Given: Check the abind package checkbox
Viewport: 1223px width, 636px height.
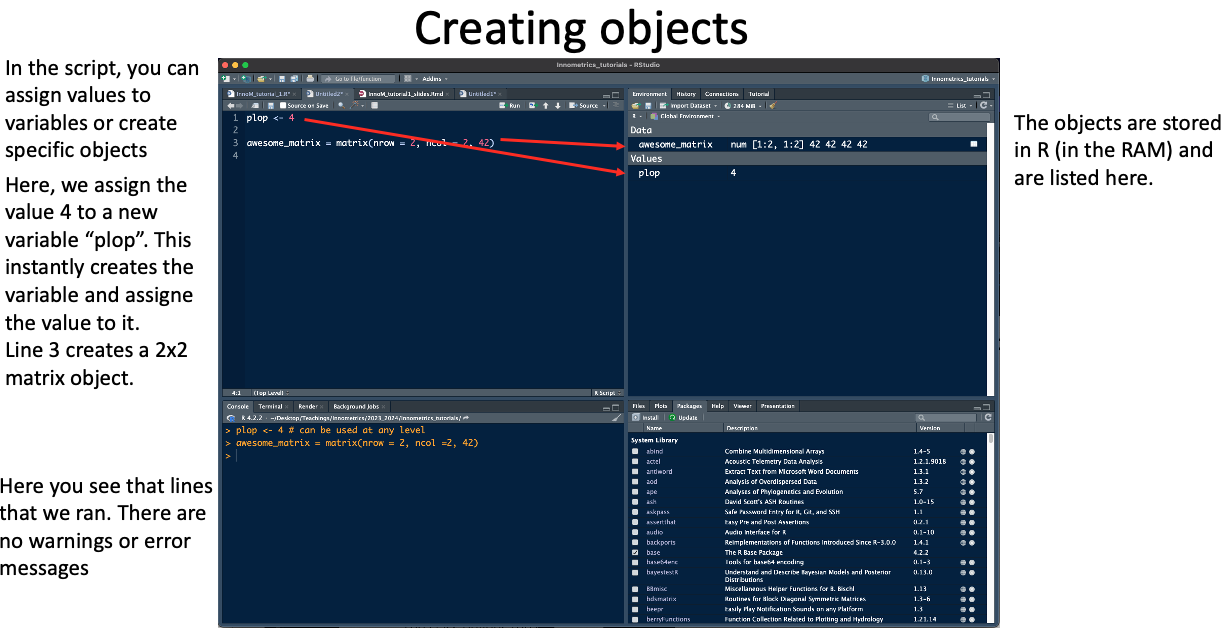Looking at the screenshot, I should coord(635,452).
